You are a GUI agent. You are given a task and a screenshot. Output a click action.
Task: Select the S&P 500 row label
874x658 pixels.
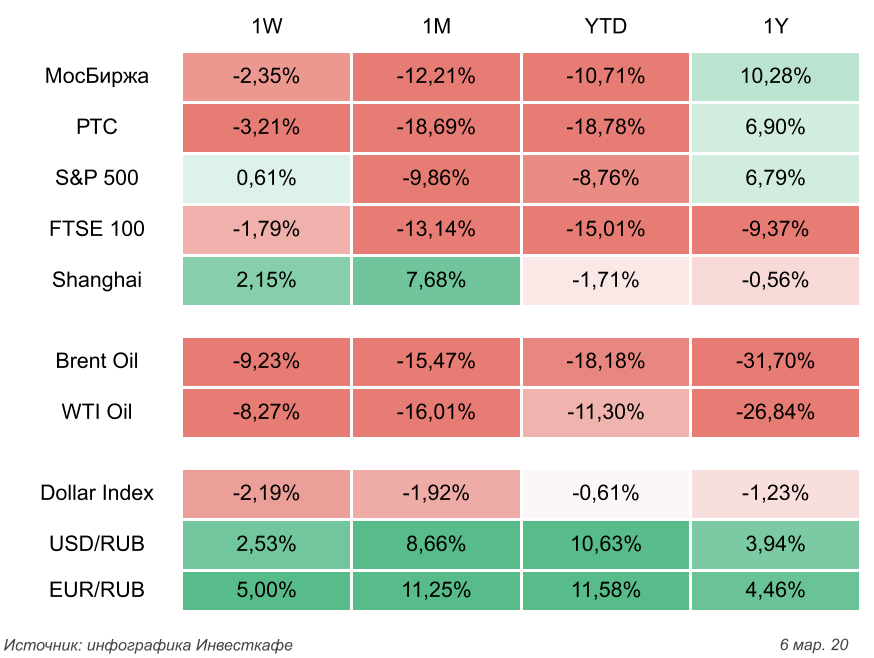[x=97, y=178]
